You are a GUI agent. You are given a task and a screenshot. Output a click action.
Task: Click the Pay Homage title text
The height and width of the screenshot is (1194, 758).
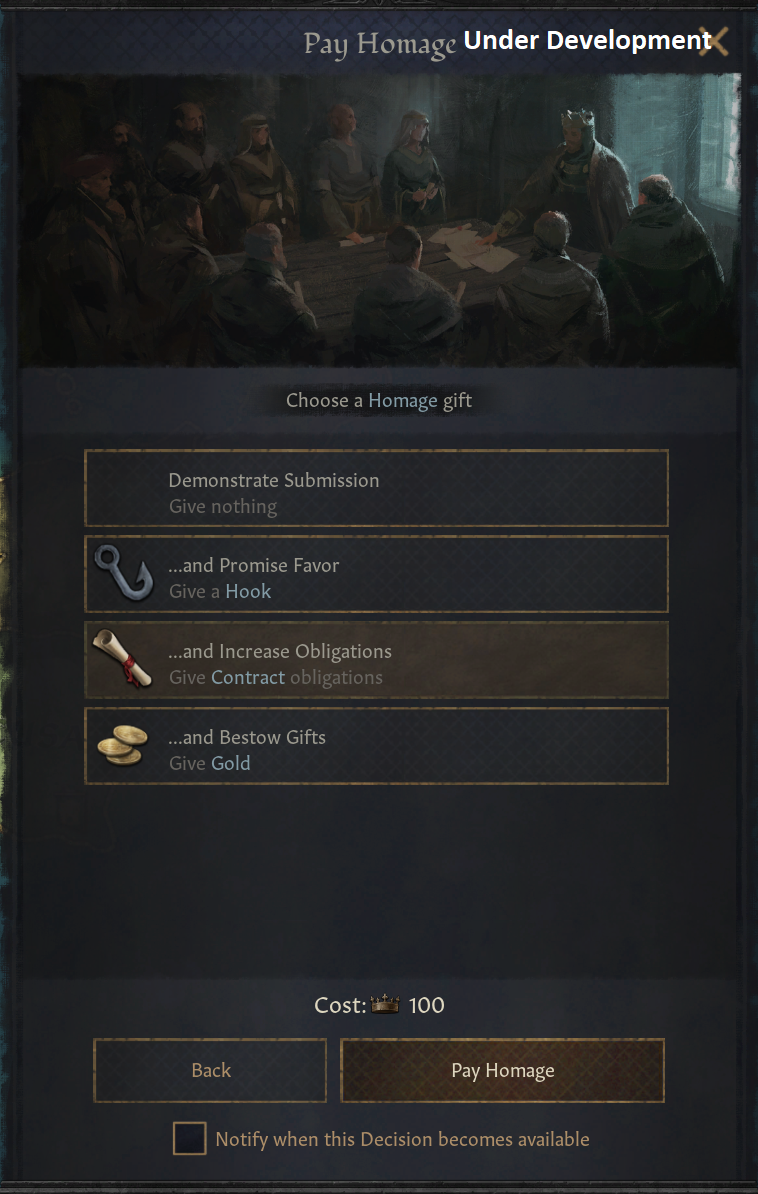(379, 44)
